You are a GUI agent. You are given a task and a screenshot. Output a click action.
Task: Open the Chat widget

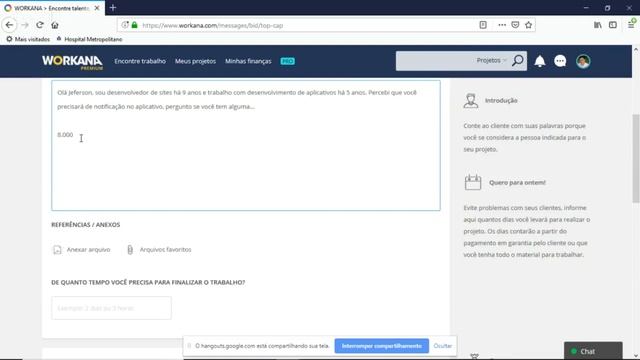593,351
